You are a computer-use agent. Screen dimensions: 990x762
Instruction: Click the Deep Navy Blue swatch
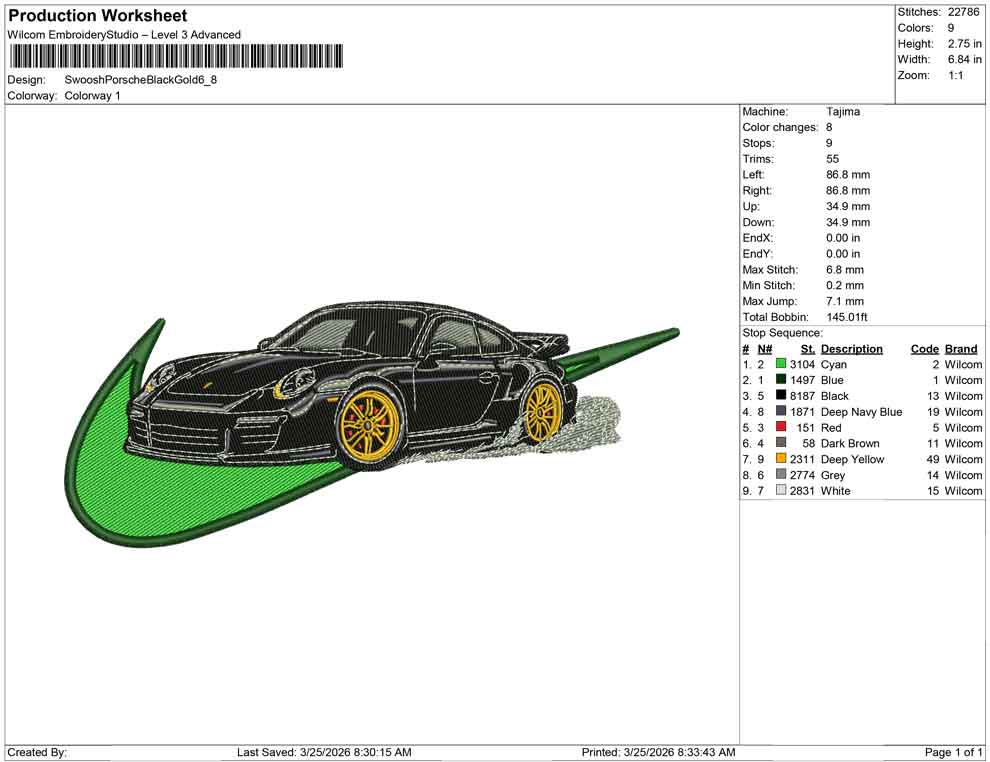tap(783, 412)
